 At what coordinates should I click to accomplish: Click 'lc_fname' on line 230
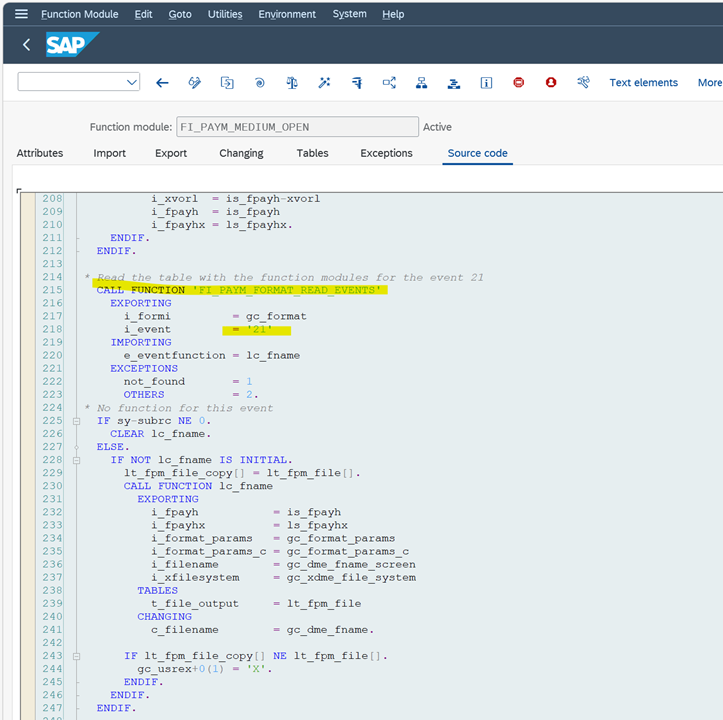(x=246, y=486)
